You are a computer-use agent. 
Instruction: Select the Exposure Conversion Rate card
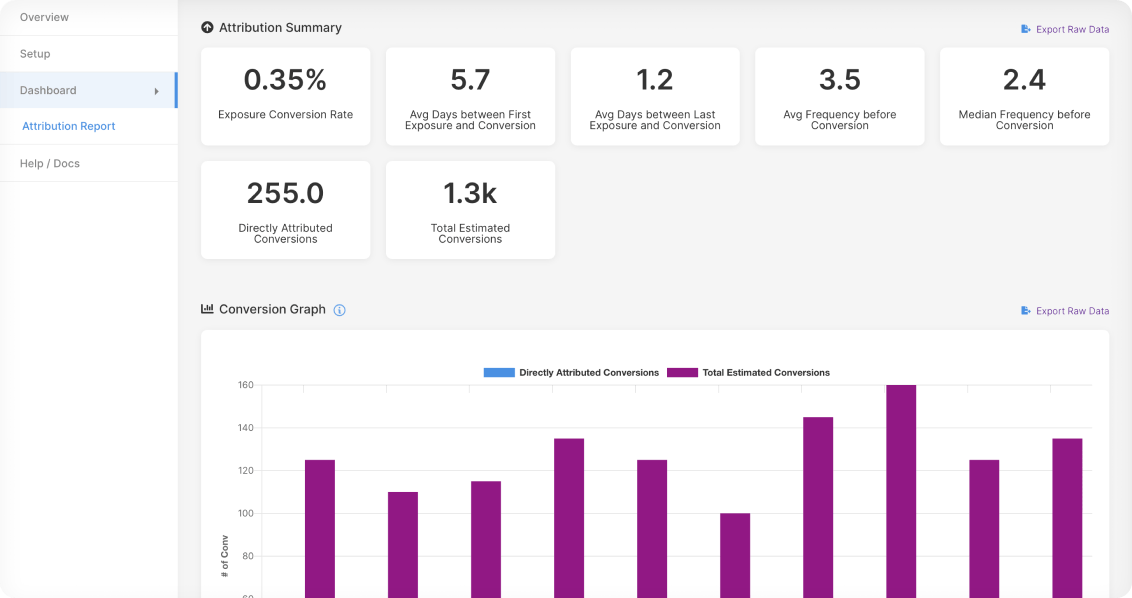click(285, 96)
